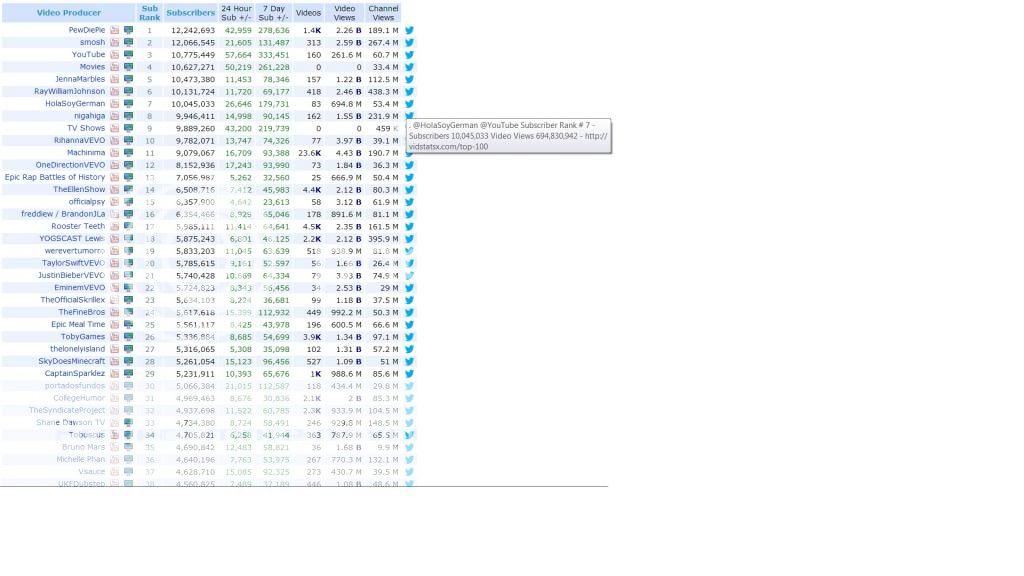Click the TheOfficialSkrillex link
Image resolution: width=1024 pixels, height=576 pixels.
coord(72,300)
